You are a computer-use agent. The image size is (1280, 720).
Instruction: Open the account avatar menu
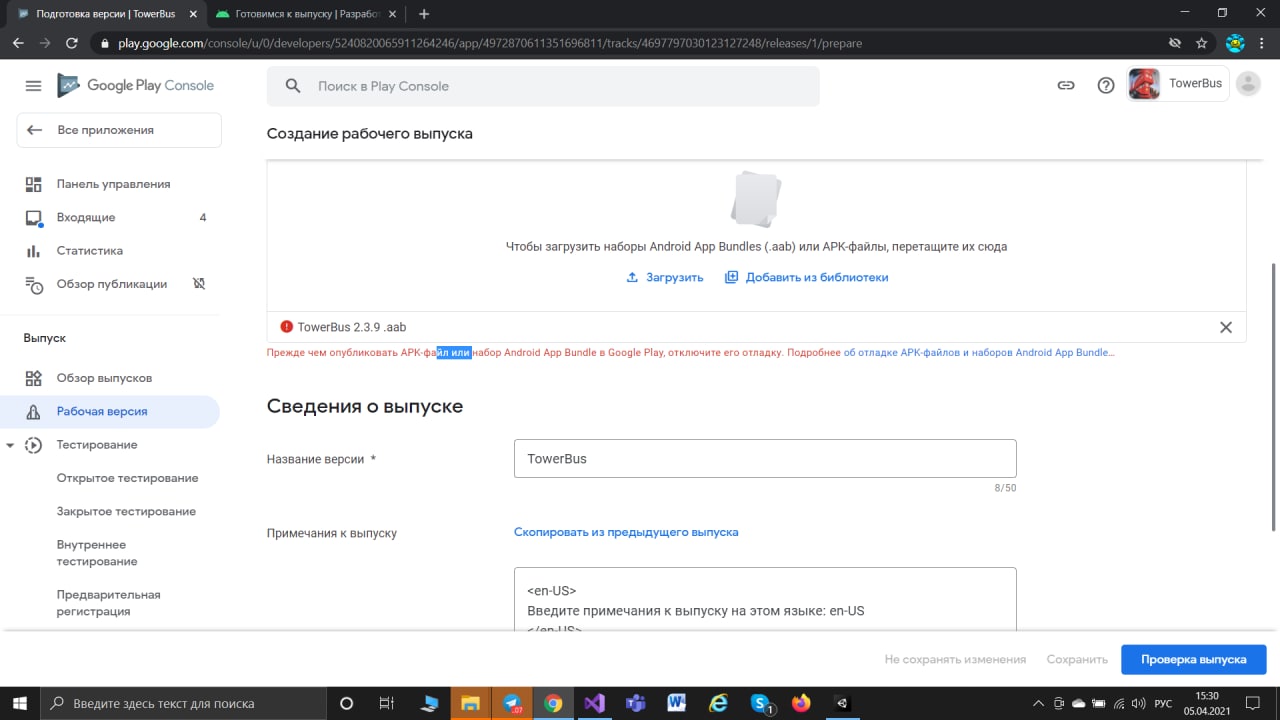coord(1248,84)
